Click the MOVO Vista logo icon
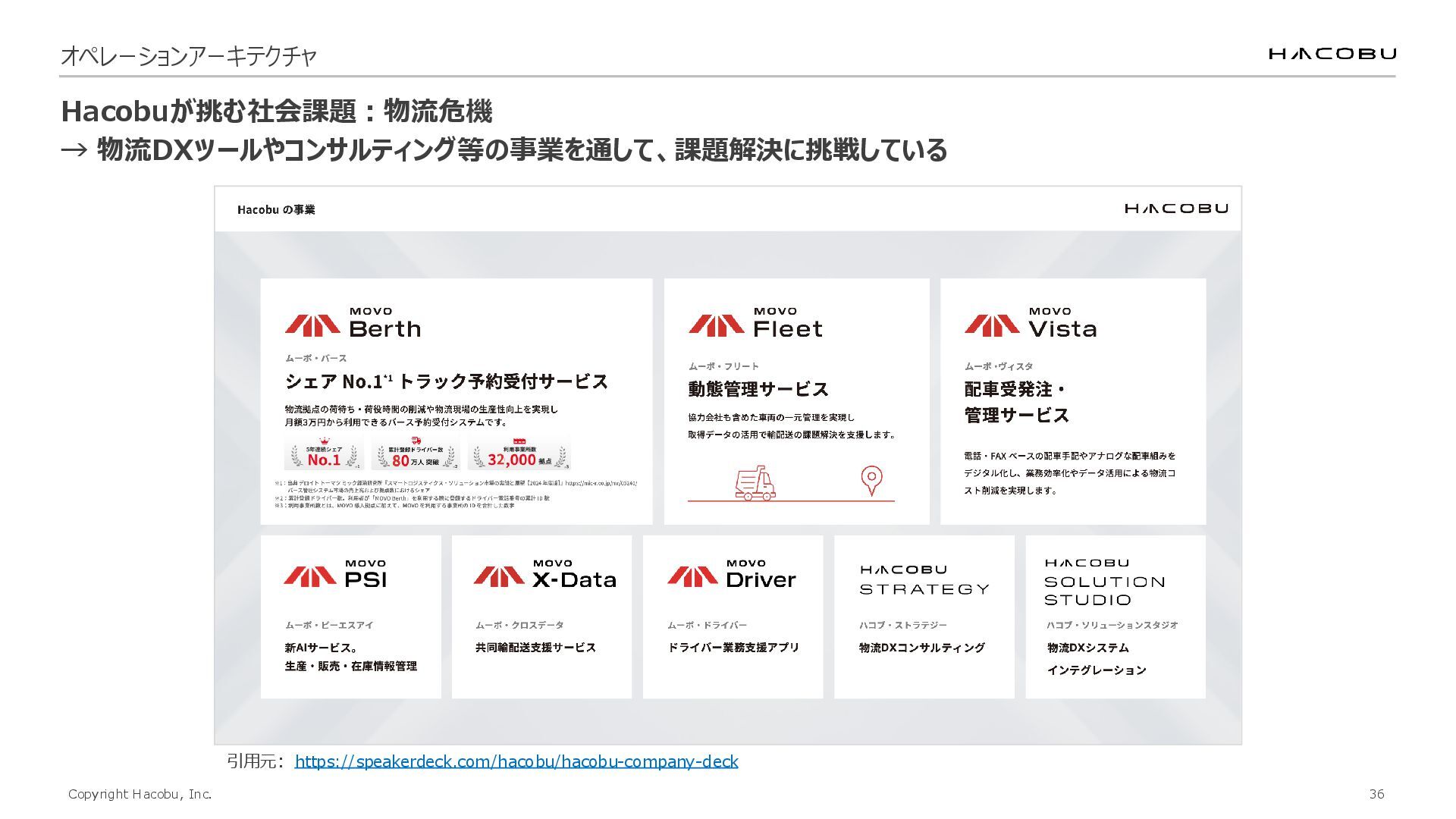Image resolution: width=1456 pixels, height=819 pixels. coord(992,325)
